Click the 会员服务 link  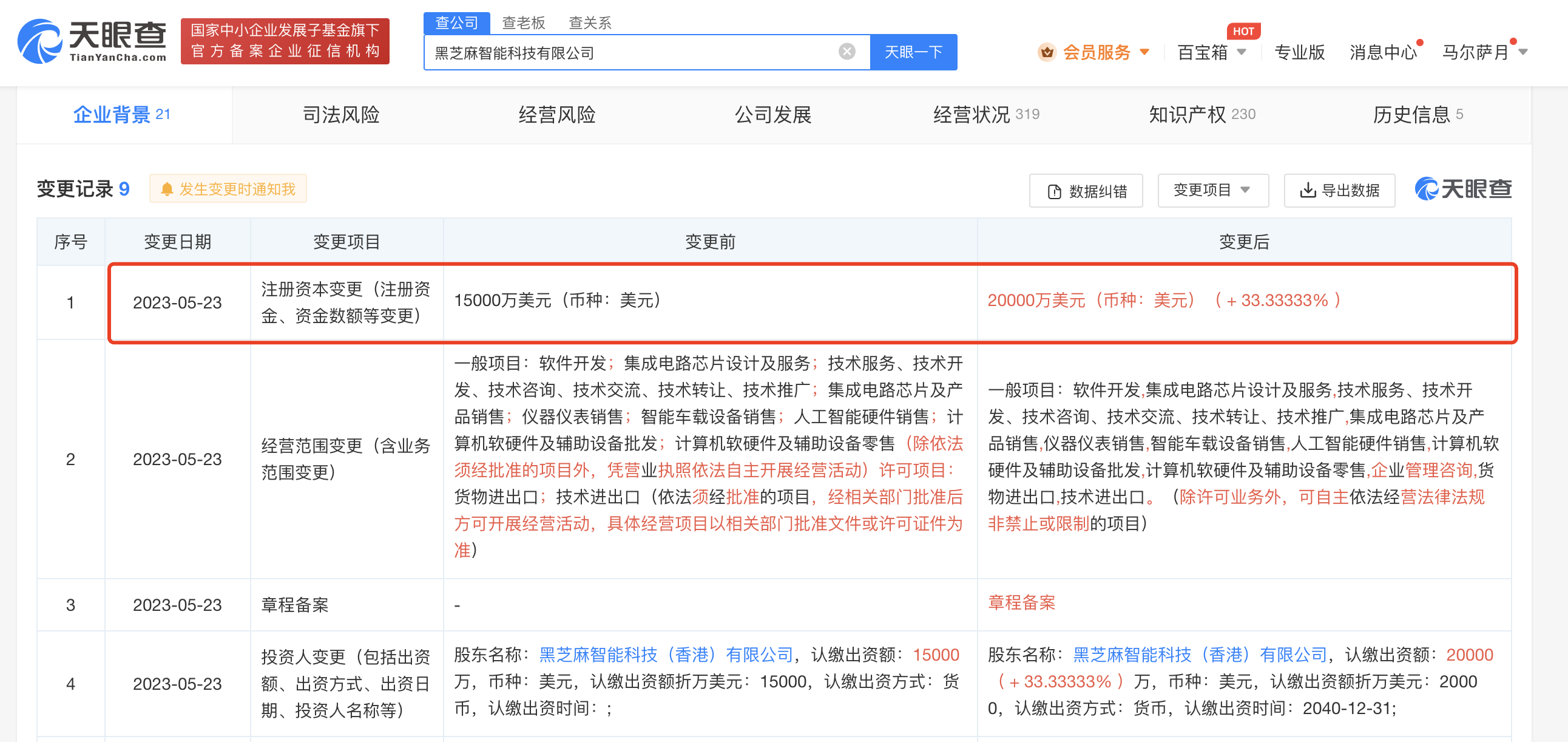tap(1097, 52)
